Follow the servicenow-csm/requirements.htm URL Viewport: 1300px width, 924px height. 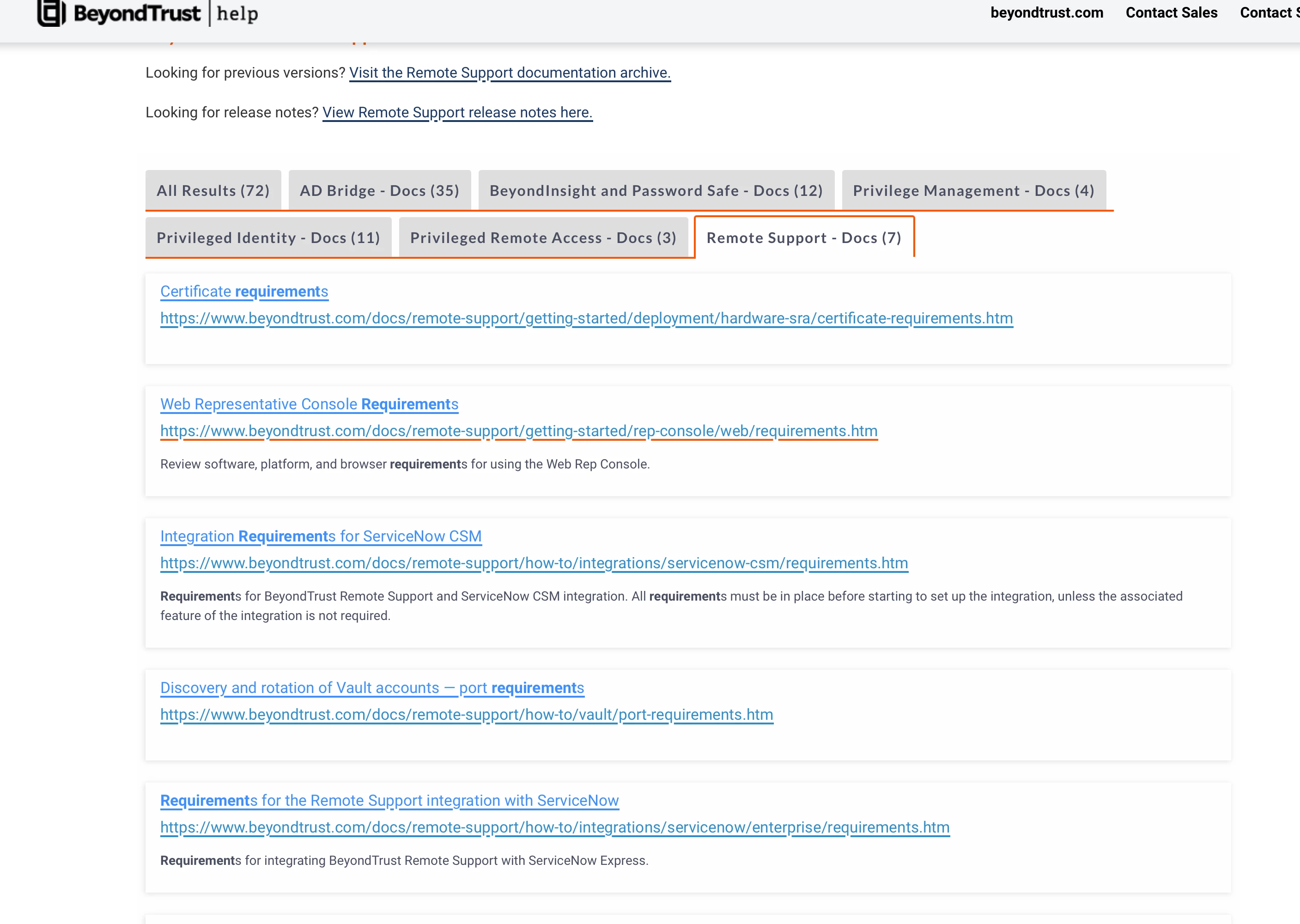[534, 563]
